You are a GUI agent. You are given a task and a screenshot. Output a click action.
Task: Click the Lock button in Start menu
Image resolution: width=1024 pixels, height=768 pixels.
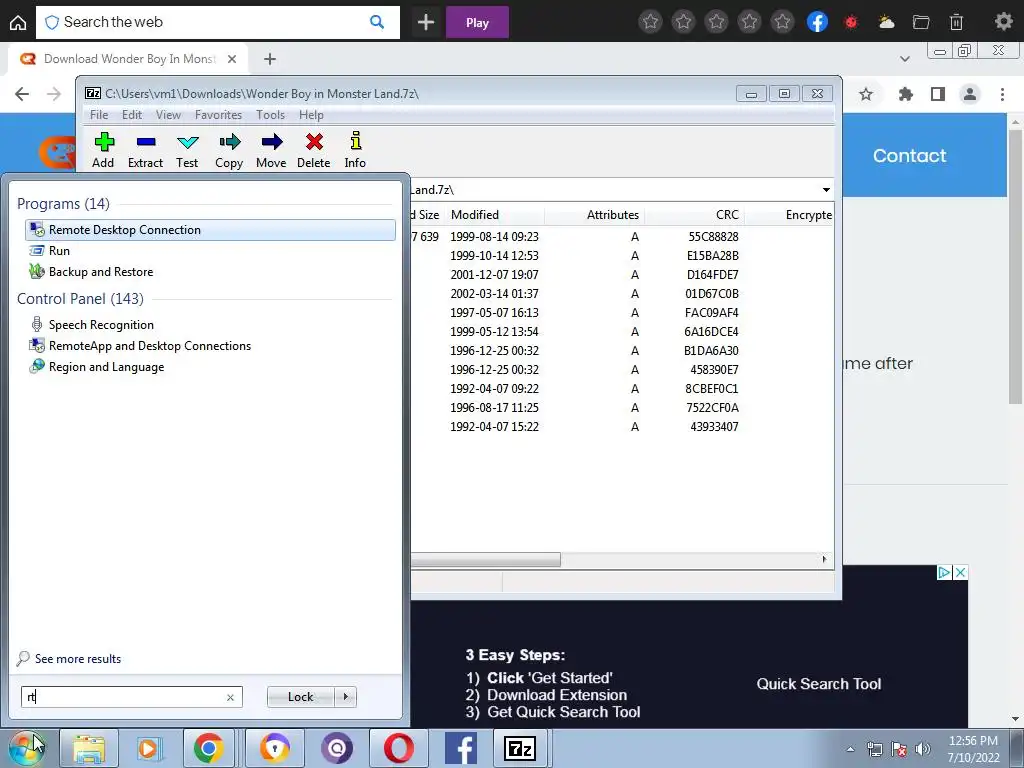(300, 697)
